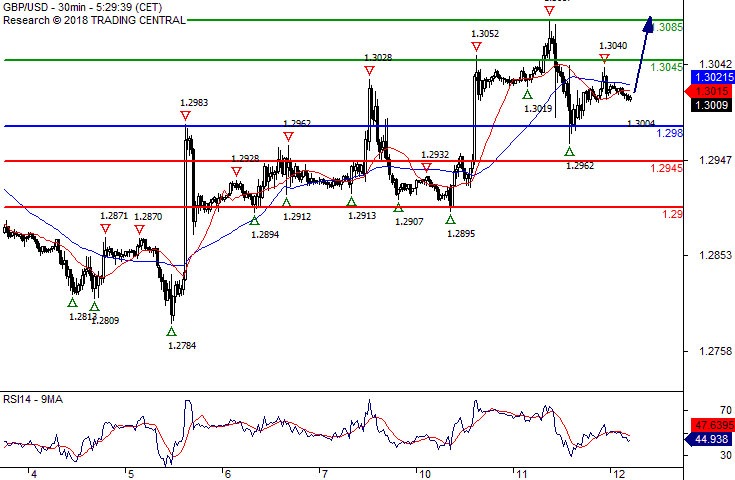Click the blue 1.298 pivot level label
The width and height of the screenshot is (735, 480).
669,133
